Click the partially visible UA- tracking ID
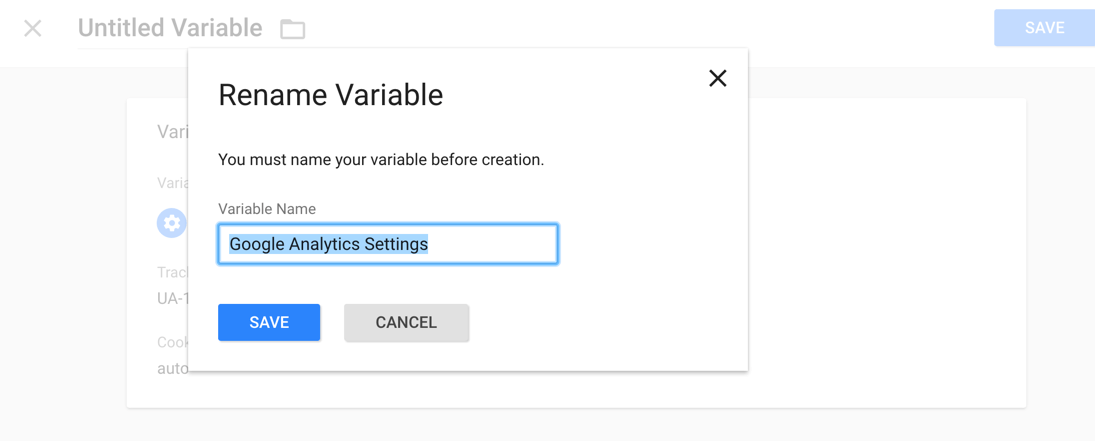This screenshot has height=441, width=1095. click(x=172, y=298)
